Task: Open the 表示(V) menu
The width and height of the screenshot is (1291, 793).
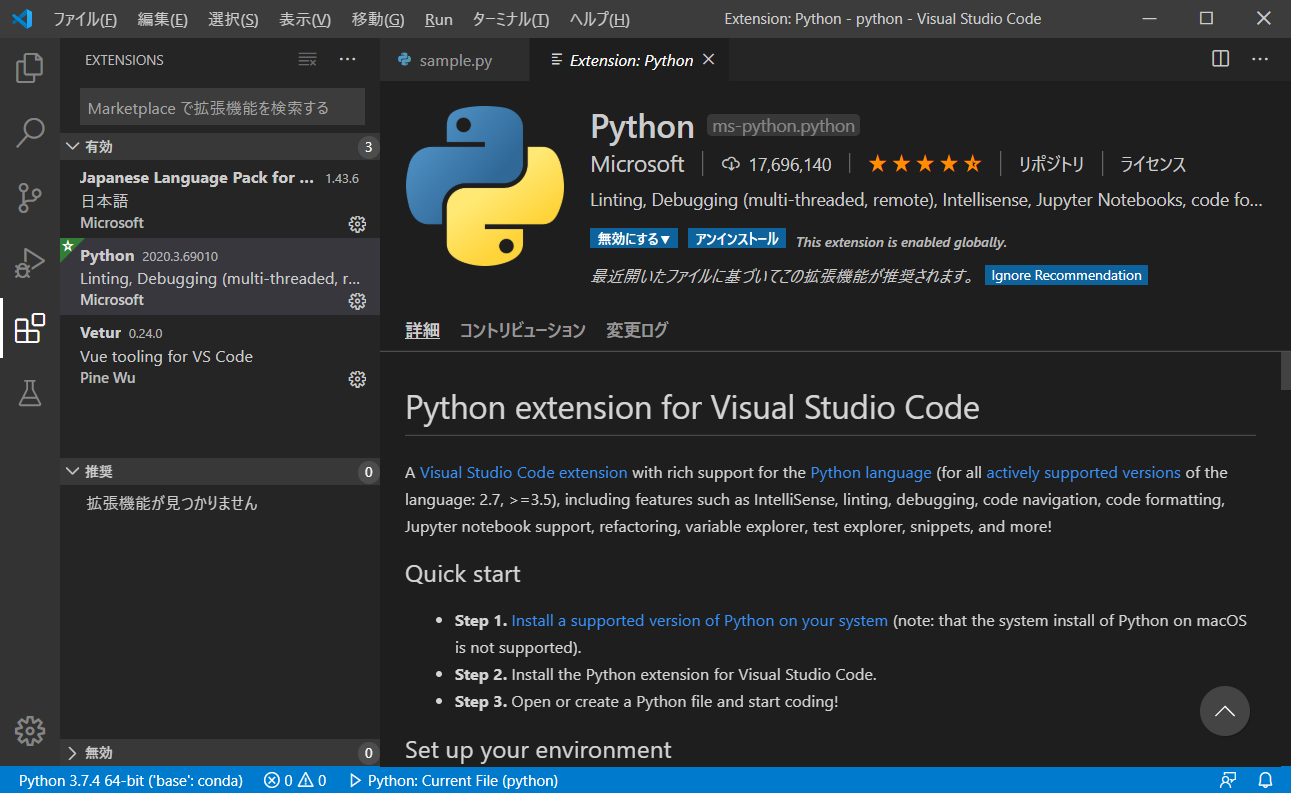Action: point(305,19)
